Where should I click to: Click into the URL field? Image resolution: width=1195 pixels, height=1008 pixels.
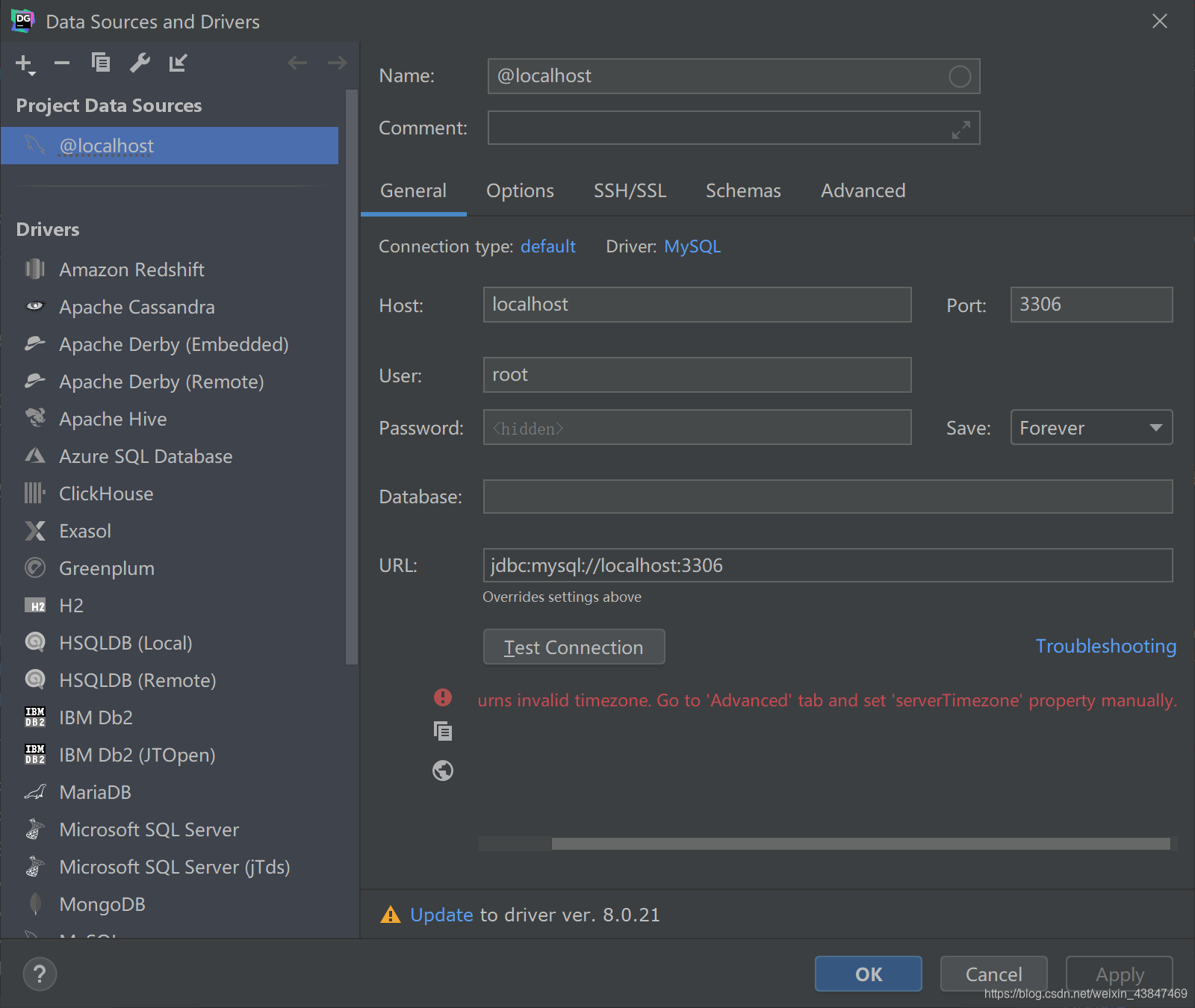[828, 565]
